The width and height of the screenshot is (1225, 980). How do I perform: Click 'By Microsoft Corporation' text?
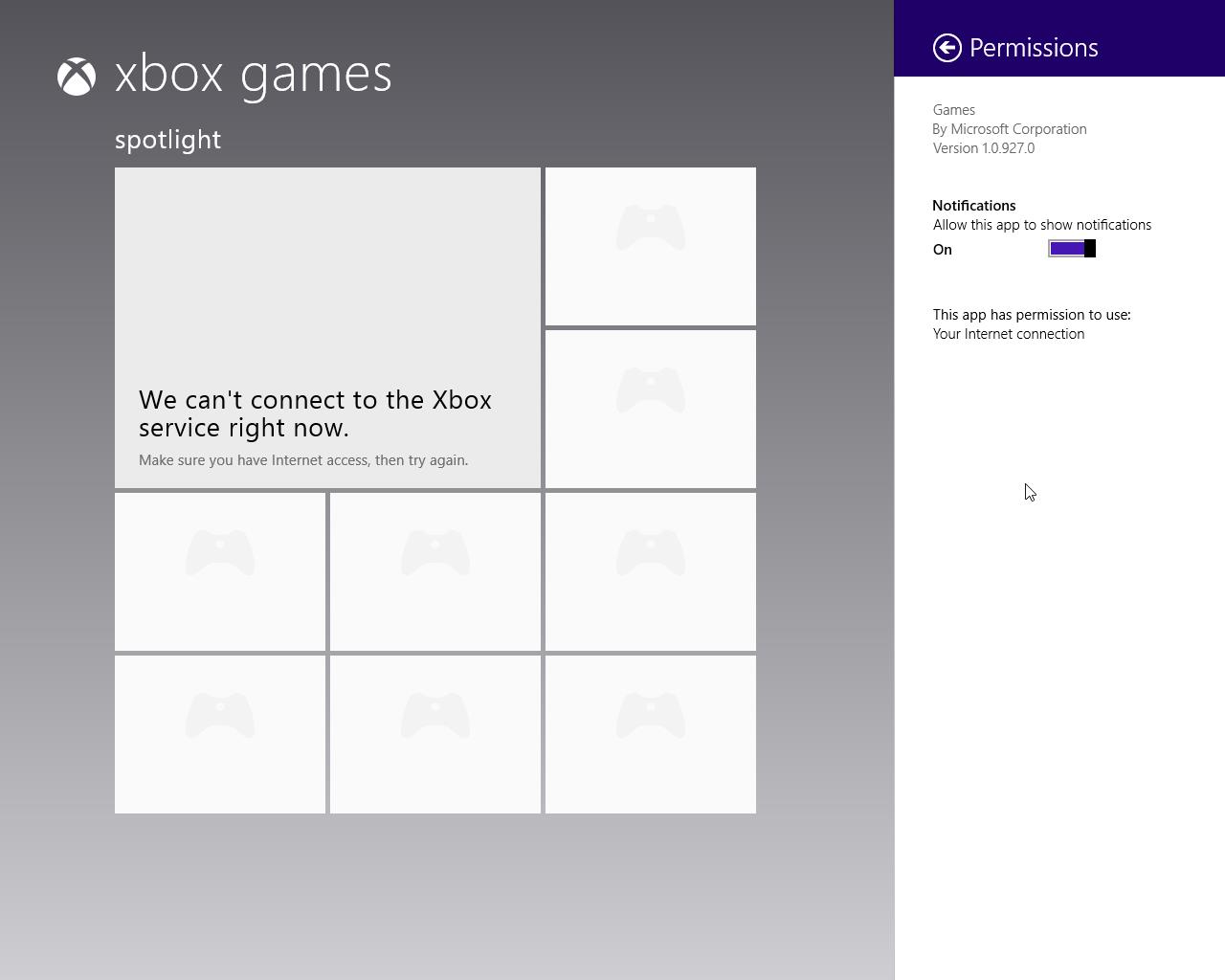(x=1010, y=129)
